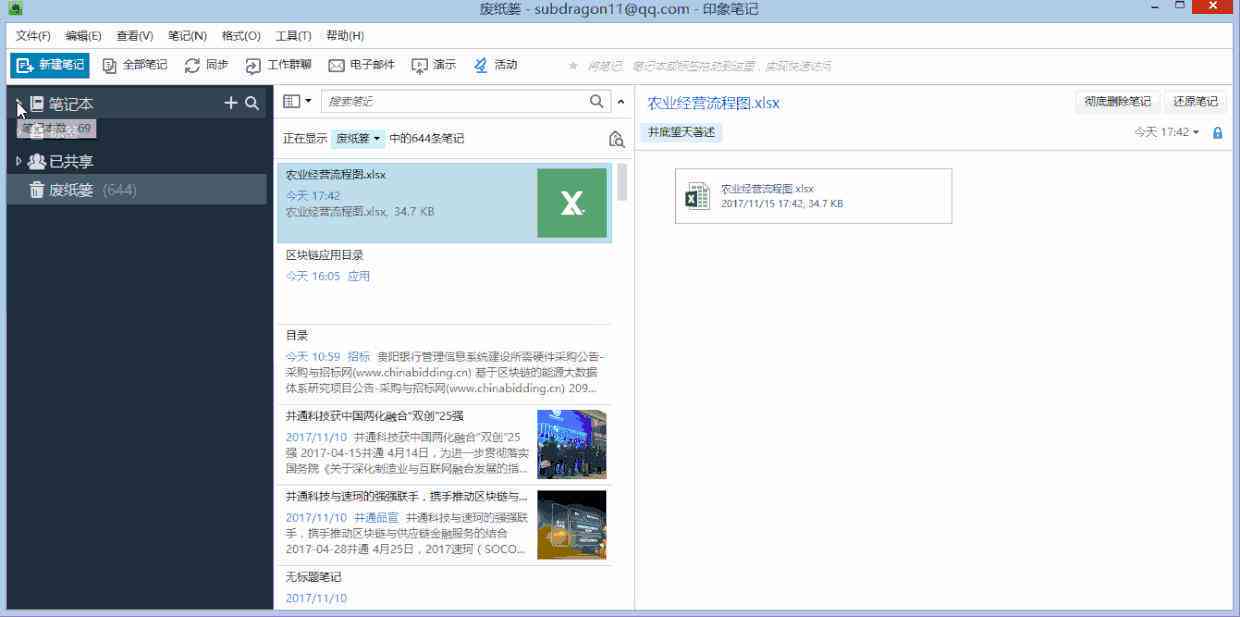Open note 井通科技获中国两化融合"双创"25强
The width and height of the screenshot is (1240, 617).
tap(444, 445)
